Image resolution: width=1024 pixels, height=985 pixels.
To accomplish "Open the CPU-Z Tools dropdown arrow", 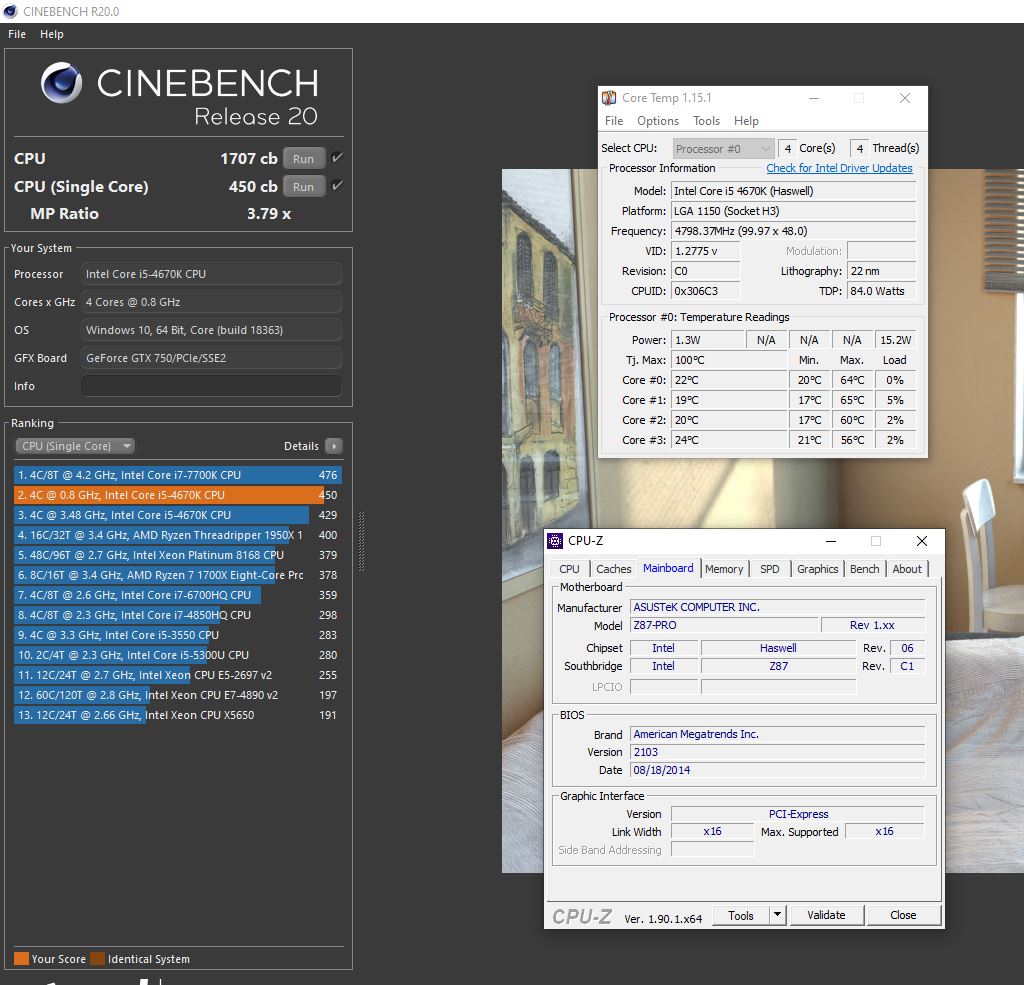I will click(777, 915).
